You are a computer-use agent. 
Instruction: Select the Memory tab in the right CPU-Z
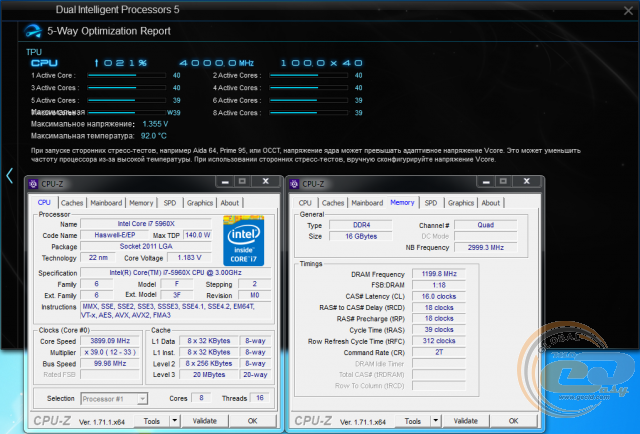click(402, 203)
